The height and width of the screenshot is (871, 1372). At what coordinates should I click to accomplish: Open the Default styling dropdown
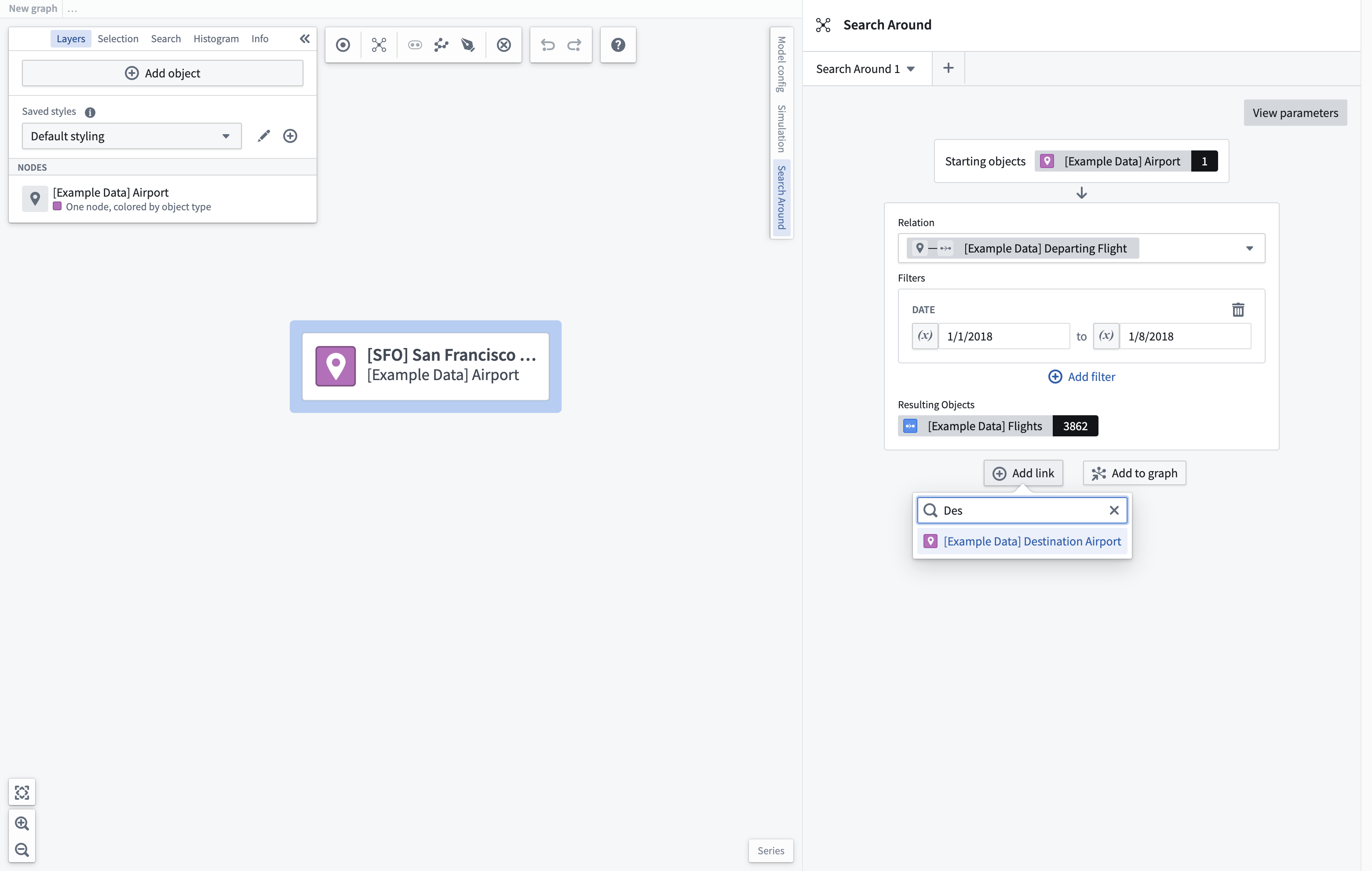click(x=131, y=136)
